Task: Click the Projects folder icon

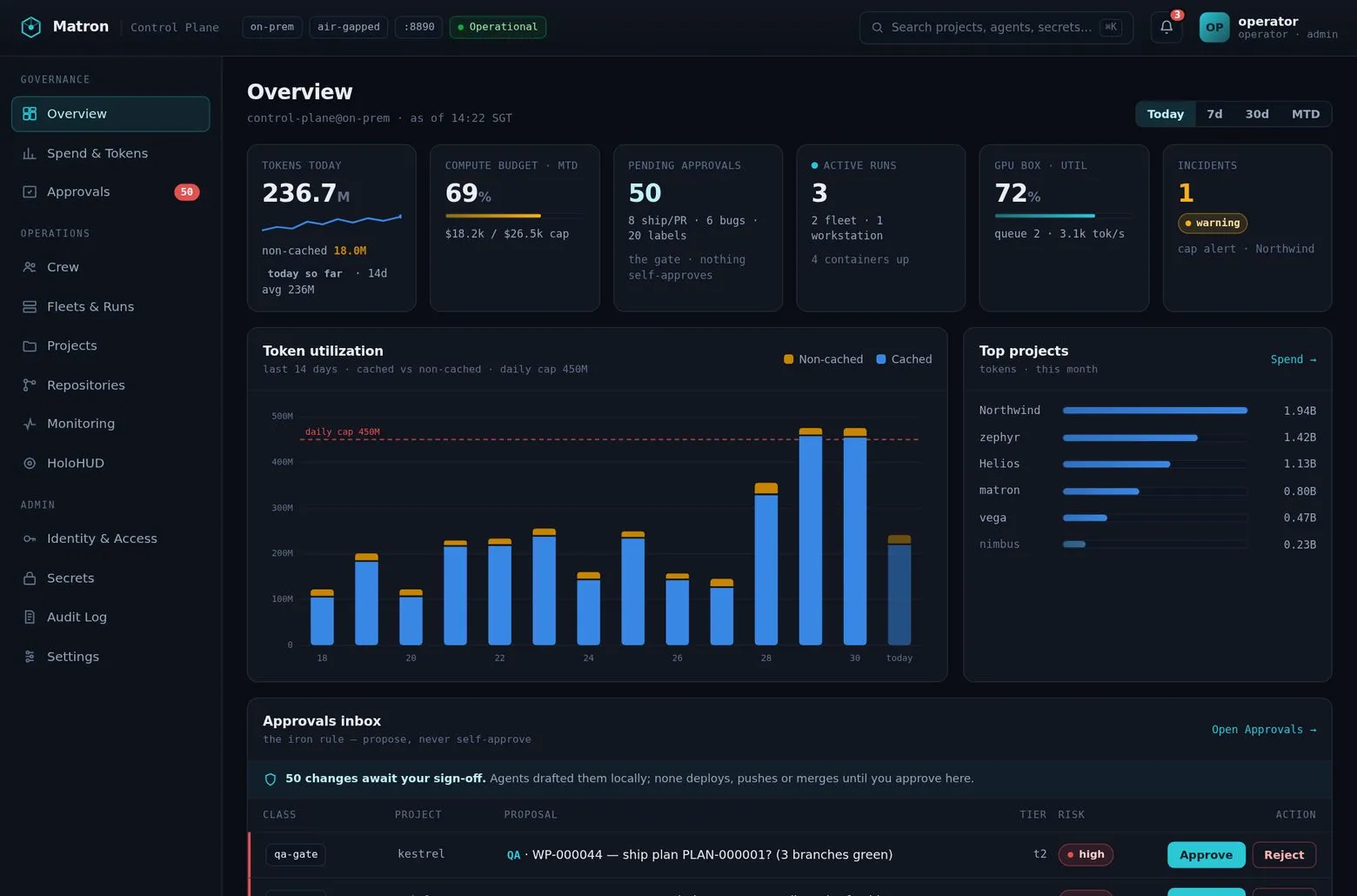Action: (x=30, y=345)
